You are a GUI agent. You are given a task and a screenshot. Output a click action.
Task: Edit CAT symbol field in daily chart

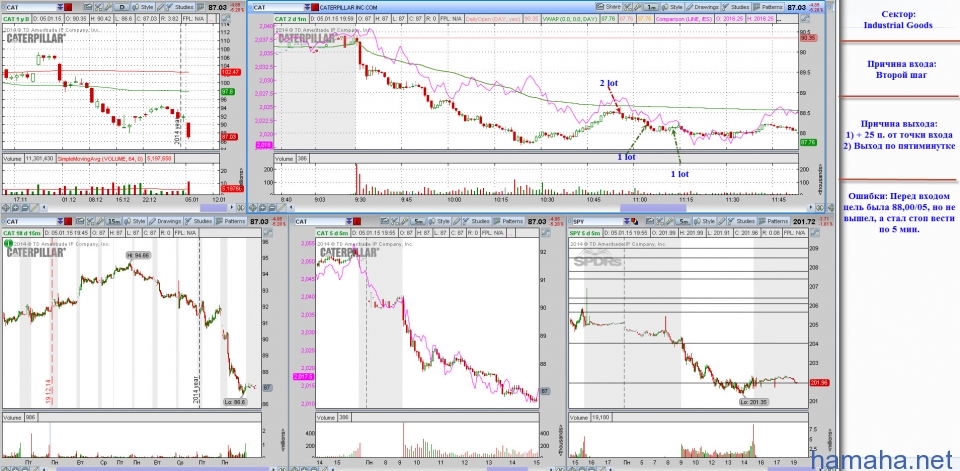pyautogui.click(x=31, y=7)
